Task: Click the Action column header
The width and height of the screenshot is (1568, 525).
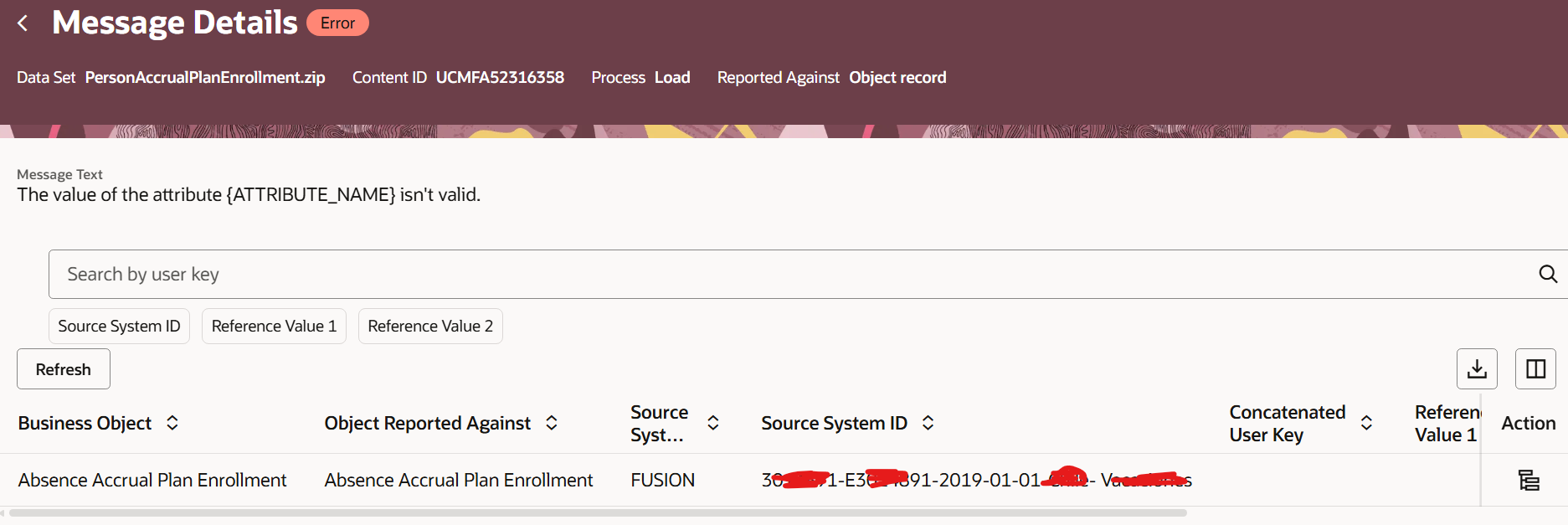Action: click(x=1528, y=423)
